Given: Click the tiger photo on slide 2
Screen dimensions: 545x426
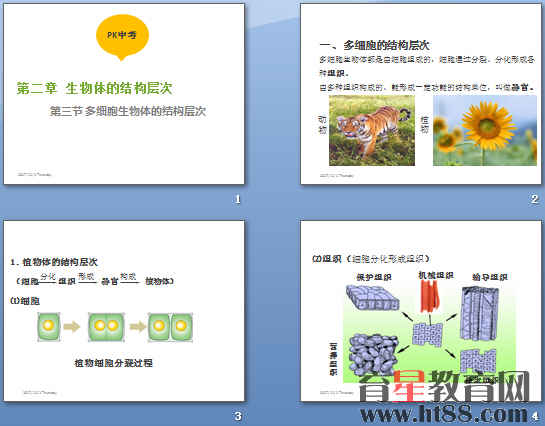Looking at the screenshot, I should pos(372,130).
